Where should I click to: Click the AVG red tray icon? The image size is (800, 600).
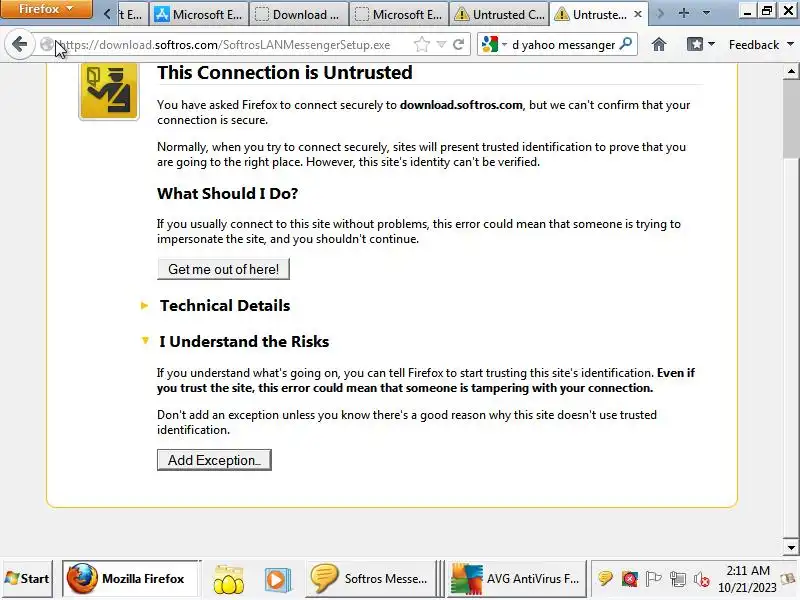(x=630, y=579)
